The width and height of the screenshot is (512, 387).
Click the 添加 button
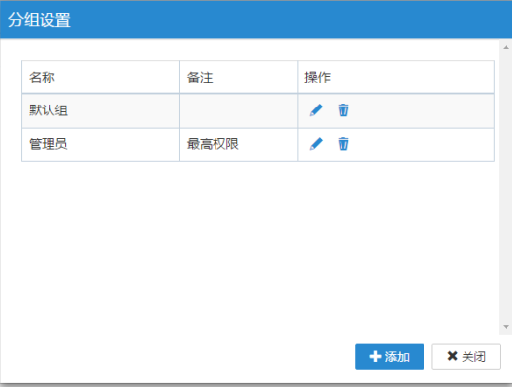point(389,357)
